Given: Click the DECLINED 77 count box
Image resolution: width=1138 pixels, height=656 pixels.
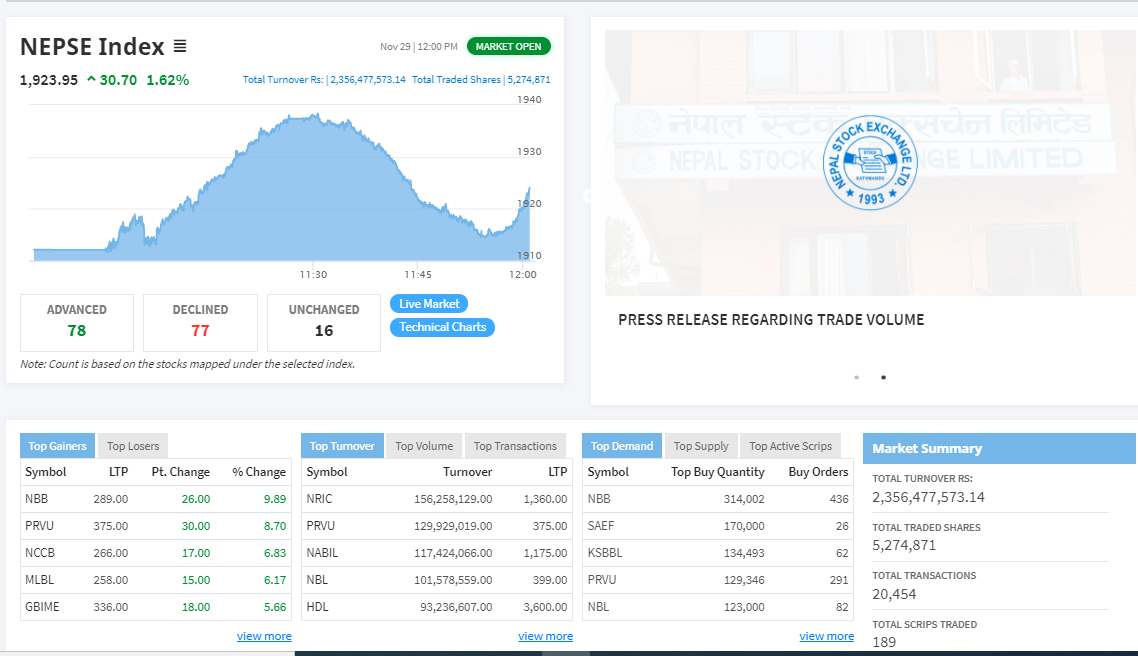Looking at the screenshot, I should pyautogui.click(x=200, y=322).
